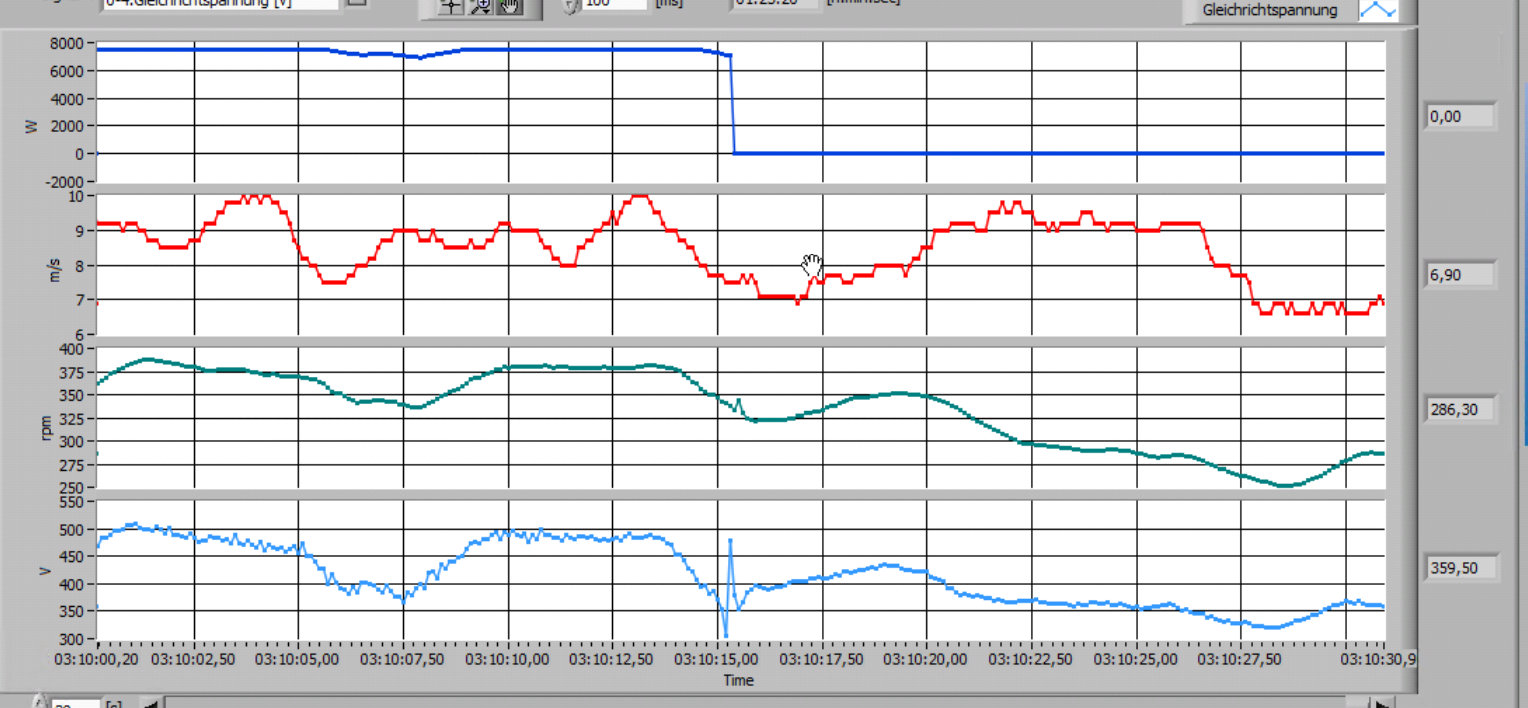Click the stepper beside the bottom-left seconds field
The image size is (1528, 708).
point(39,703)
